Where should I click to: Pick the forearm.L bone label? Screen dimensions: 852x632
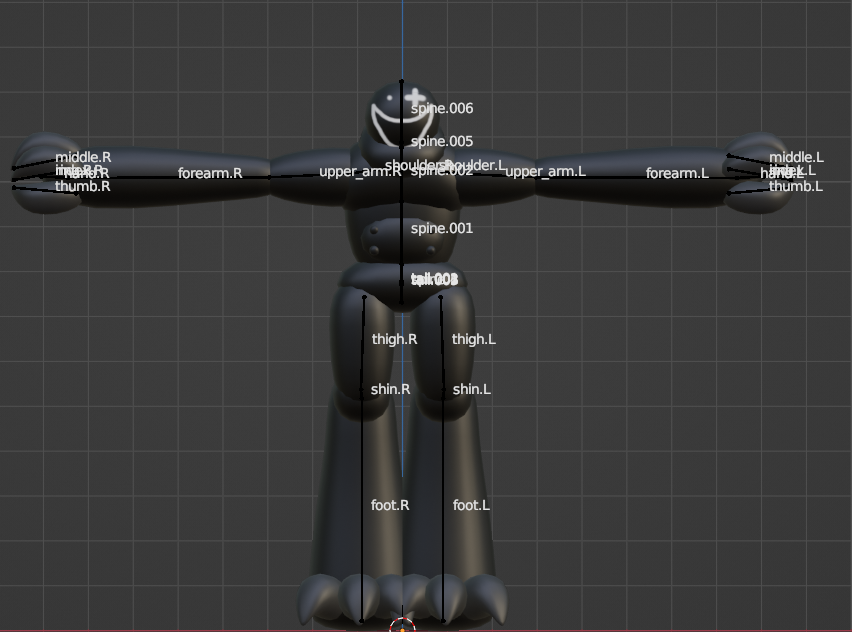pos(677,173)
